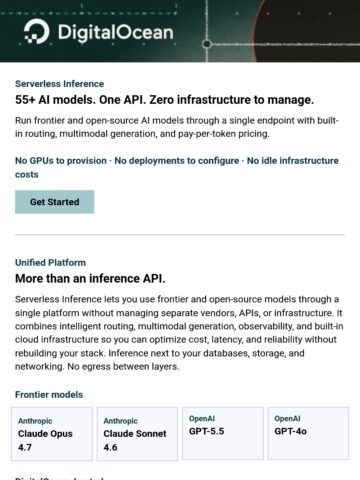Image resolution: width=360 pixels, height=480 pixels.
Task: Click the dark sphere graphic in the banner corner
Action: click(x=307, y=31)
